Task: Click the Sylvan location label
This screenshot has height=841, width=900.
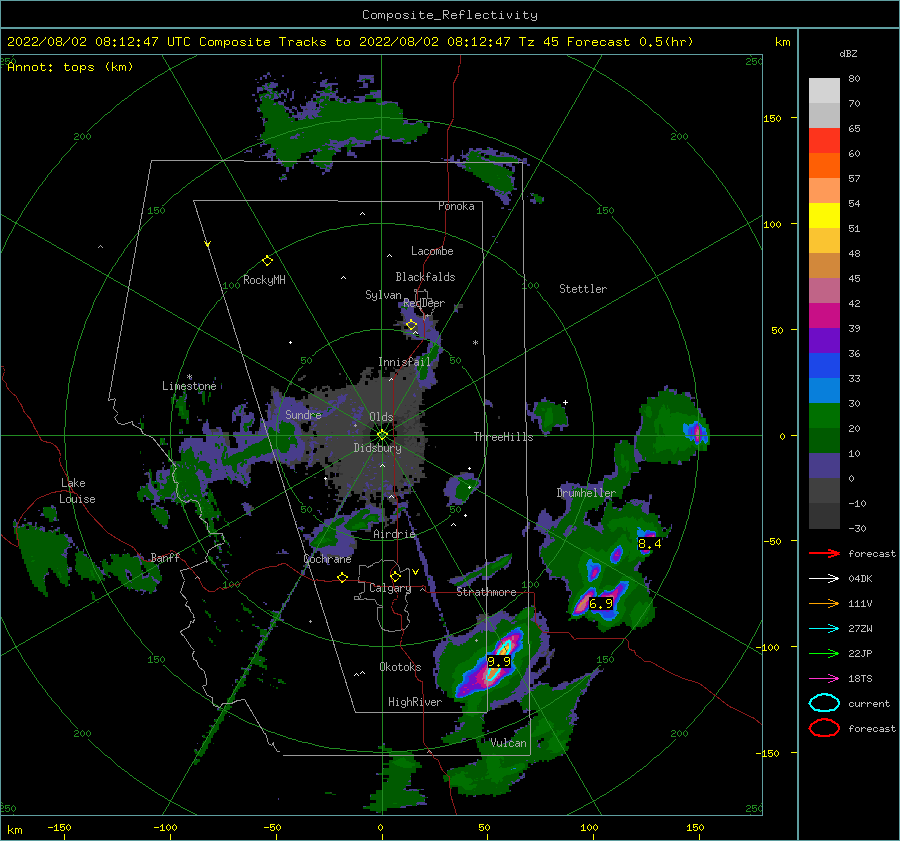Action: click(383, 295)
